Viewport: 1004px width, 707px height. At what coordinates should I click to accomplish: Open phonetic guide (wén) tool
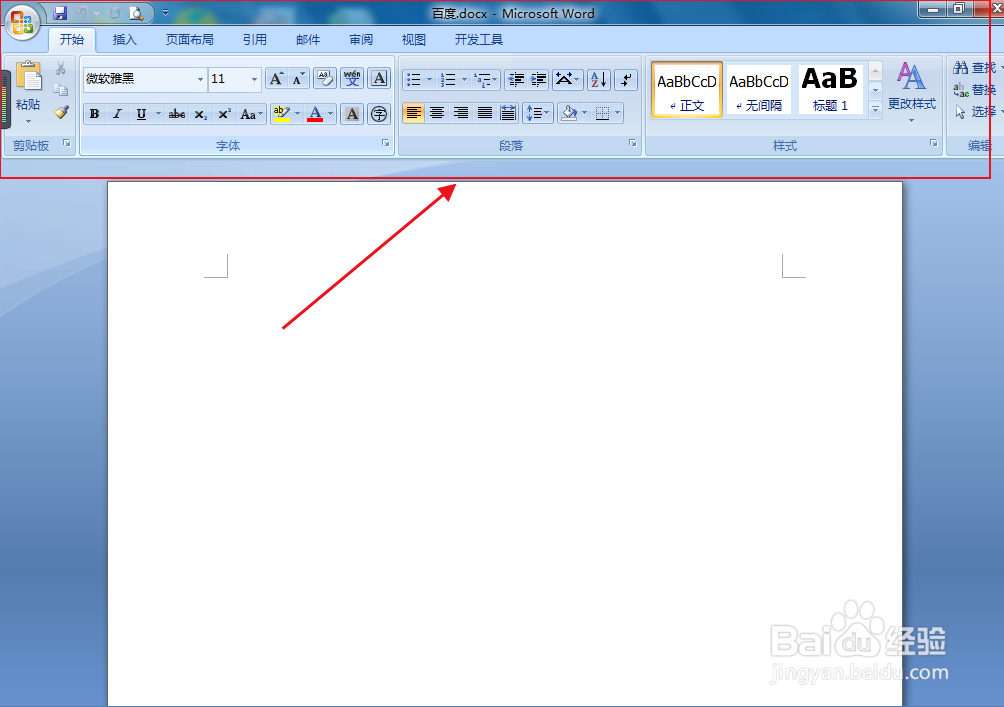pos(352,79)
